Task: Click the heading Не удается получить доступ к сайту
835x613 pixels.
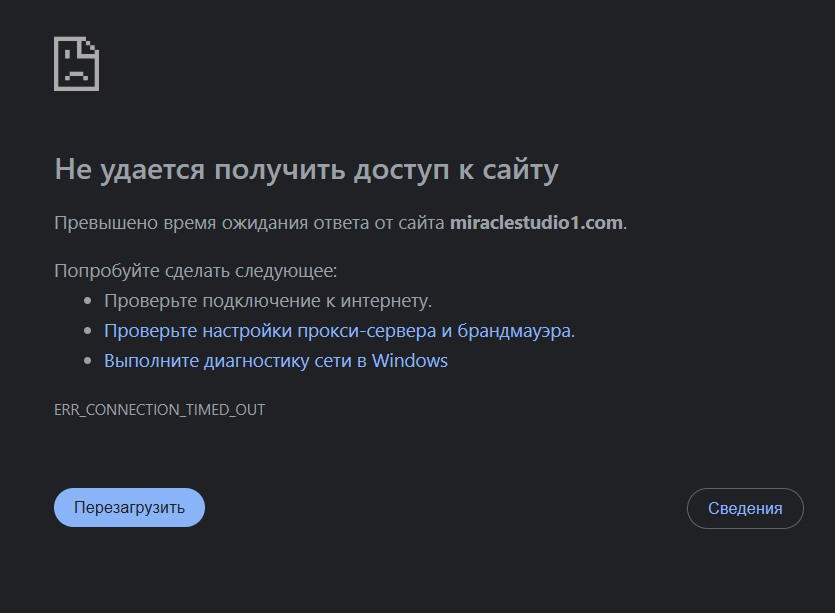Action: [x=306, y=169]
